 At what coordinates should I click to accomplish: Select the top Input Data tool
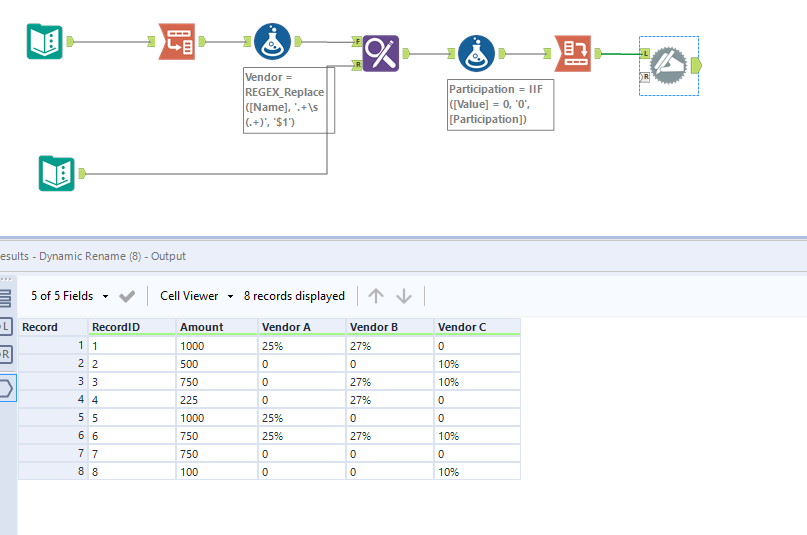click(x=44, y=42)
